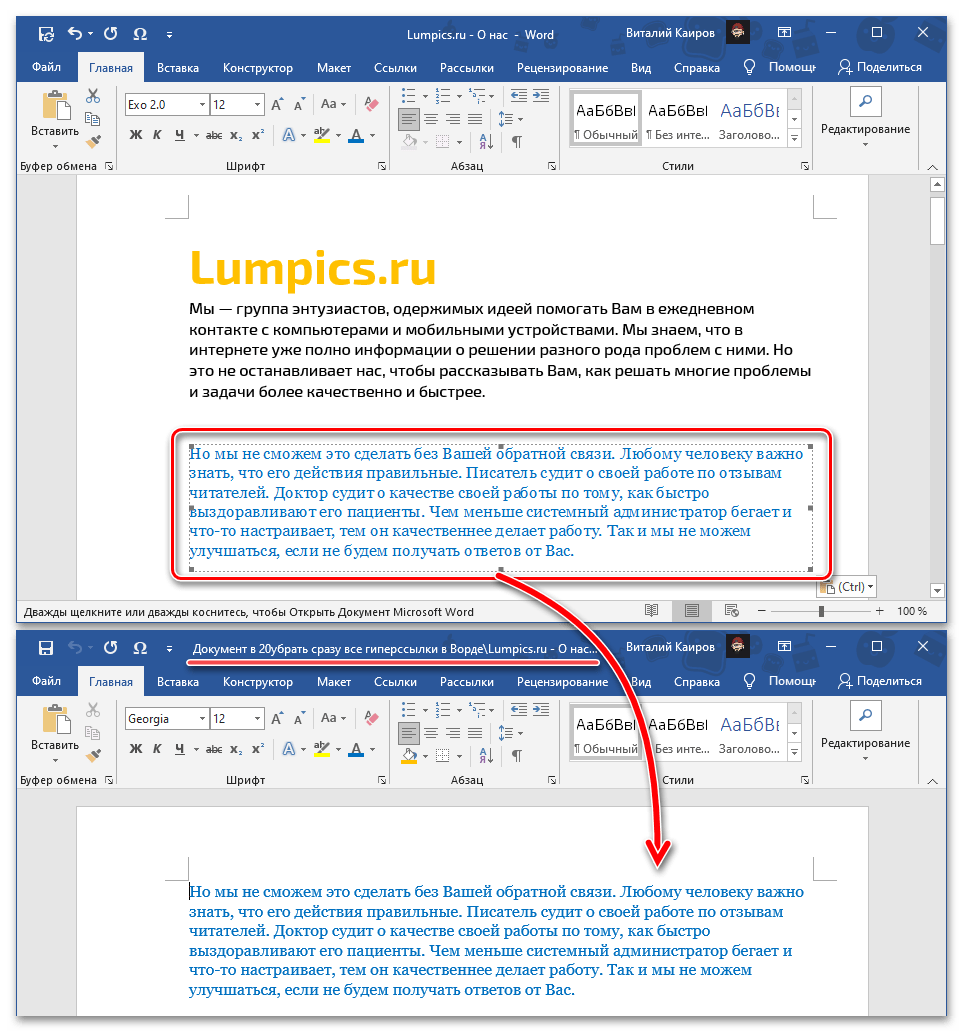The height and width of the screenshot is (1032, 963).
Task: Open the Exo 2.0 font name dropdown
Action: tap(203, 105)
